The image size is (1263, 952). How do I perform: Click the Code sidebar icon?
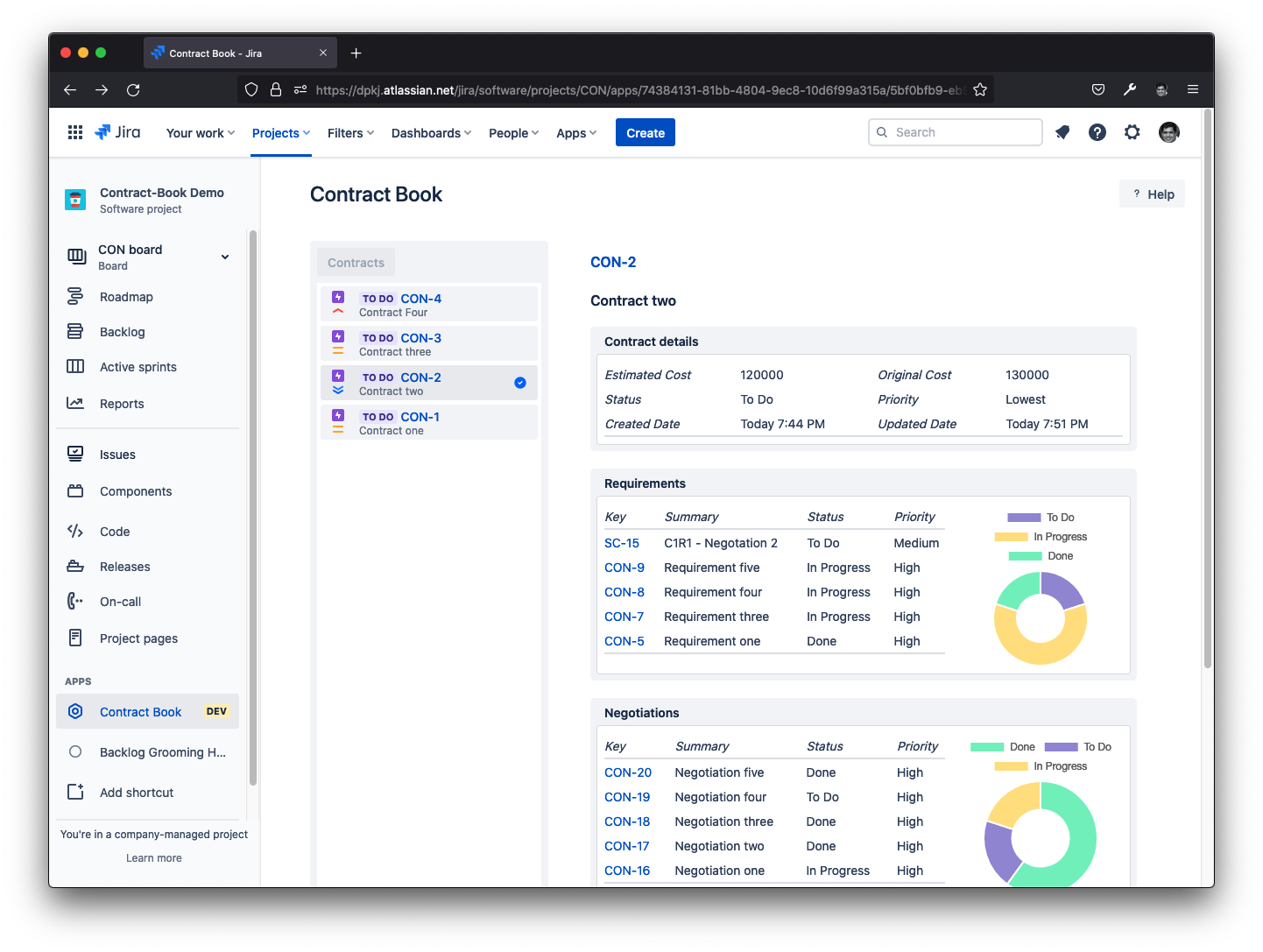pyautogui.click(x=75, y=531)
